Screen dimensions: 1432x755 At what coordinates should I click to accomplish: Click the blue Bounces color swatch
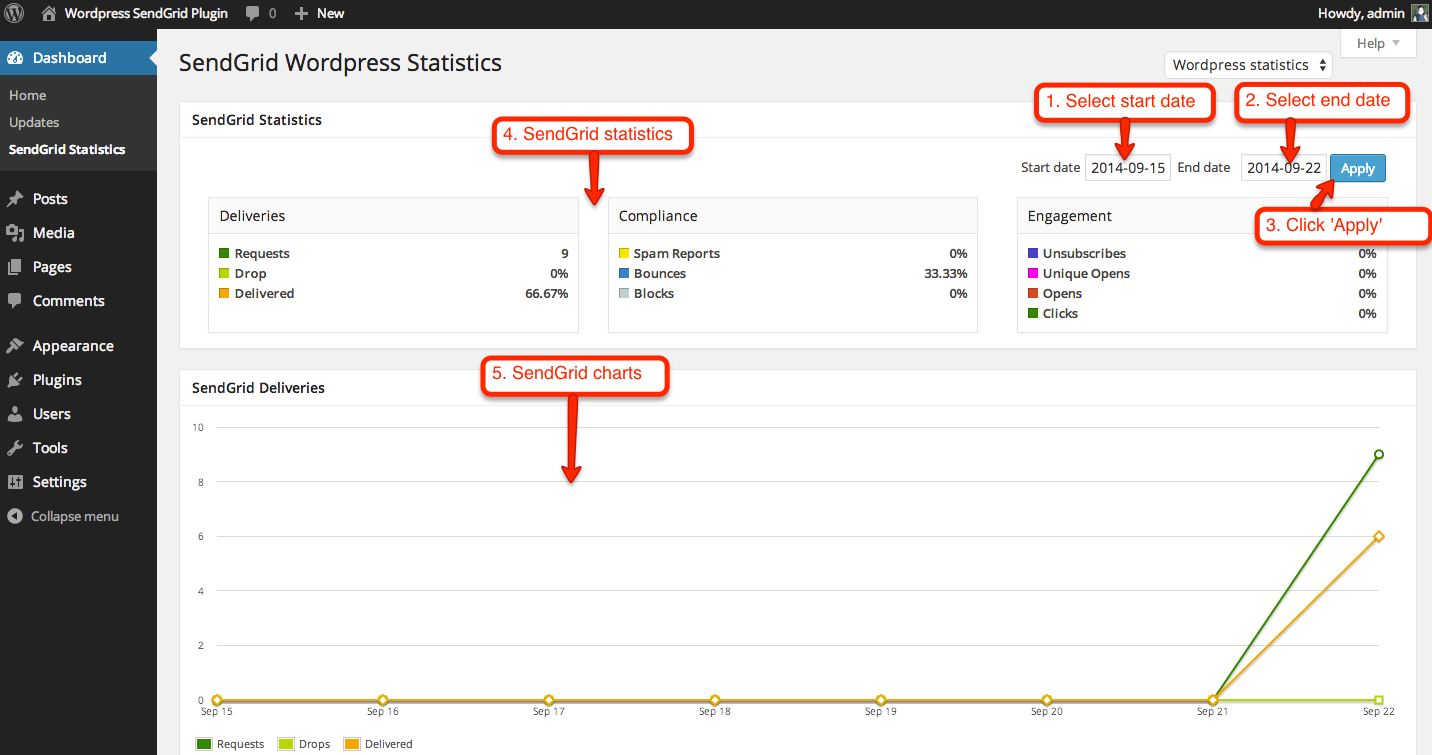pyautogui.click(x=624, y=273)
